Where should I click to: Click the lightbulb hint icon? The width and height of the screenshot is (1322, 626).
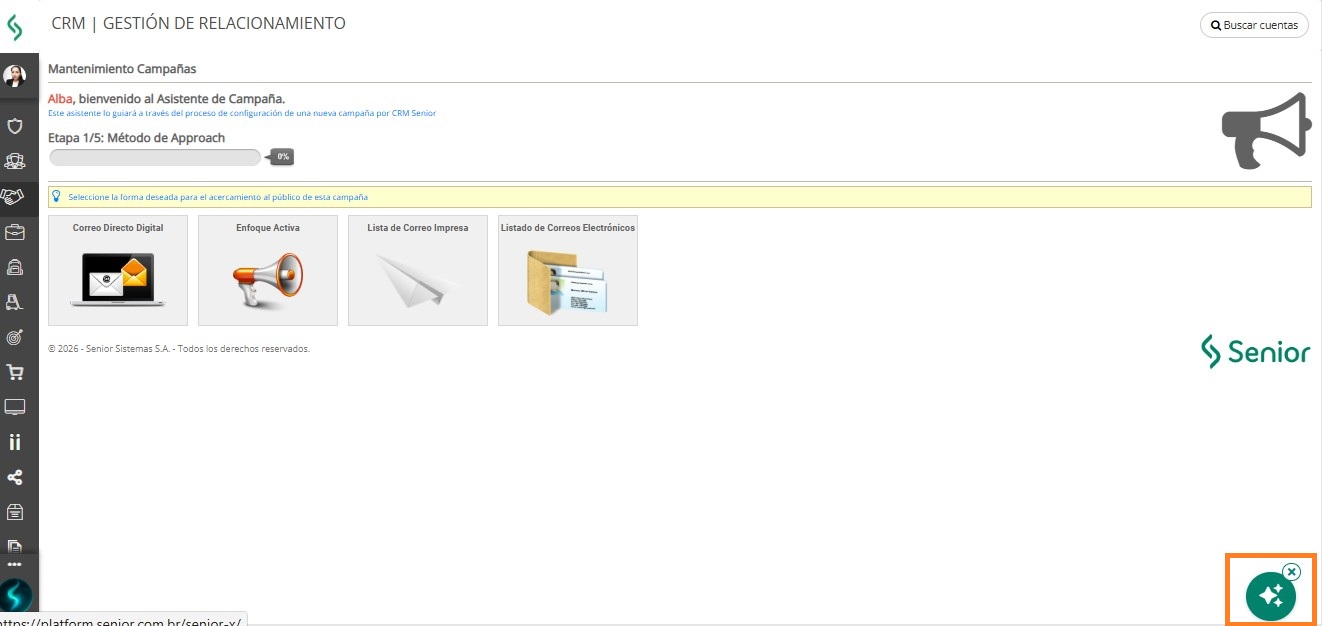[x=56, y=196]
